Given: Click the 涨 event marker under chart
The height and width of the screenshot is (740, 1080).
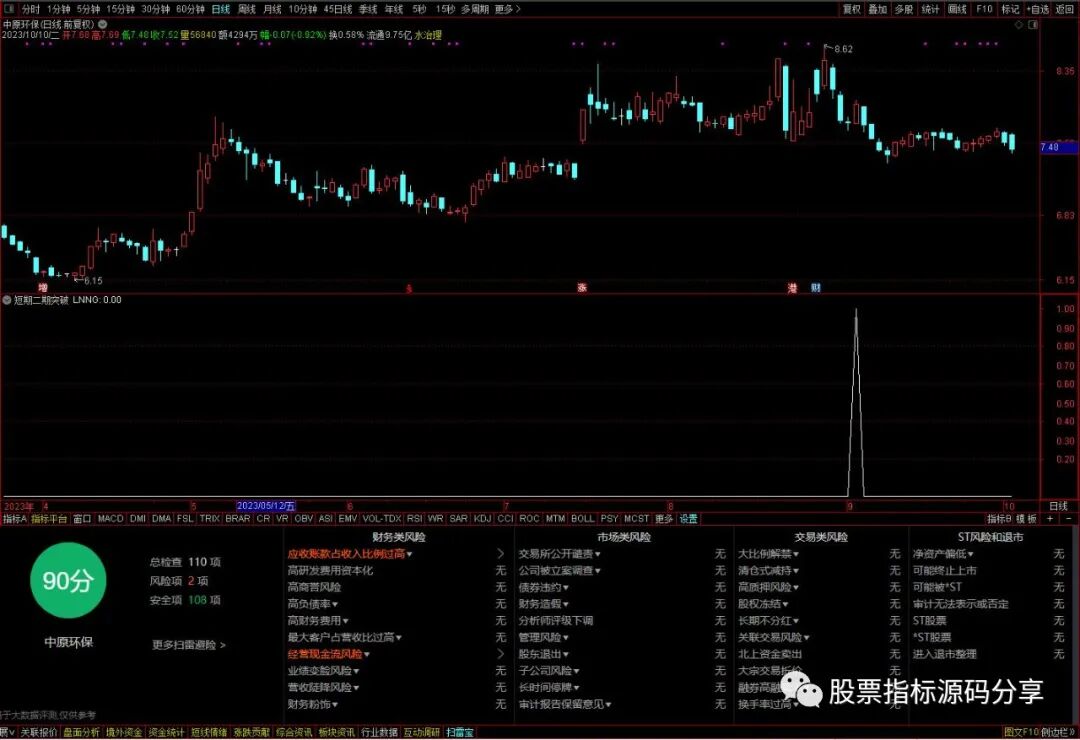Looking at the screenshot, I should pos(582,287).
